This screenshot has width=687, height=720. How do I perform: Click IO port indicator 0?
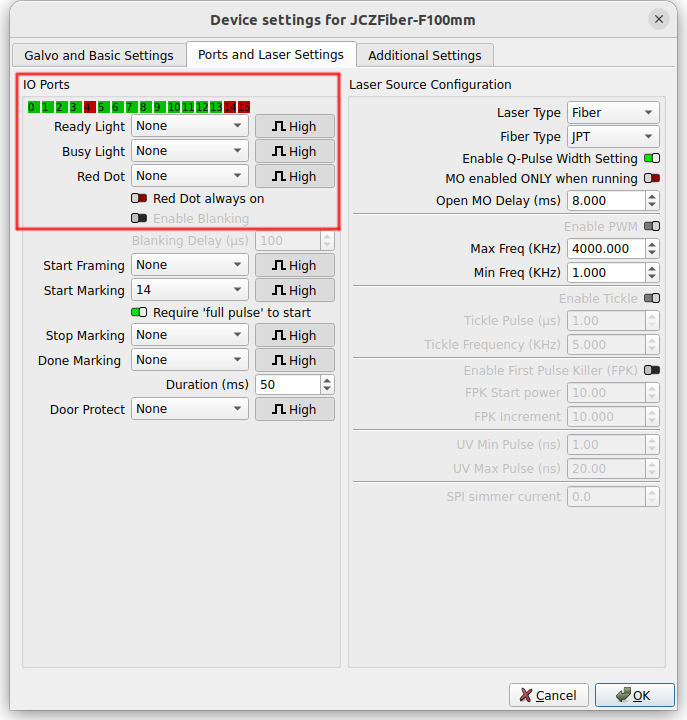click(33, 107)
